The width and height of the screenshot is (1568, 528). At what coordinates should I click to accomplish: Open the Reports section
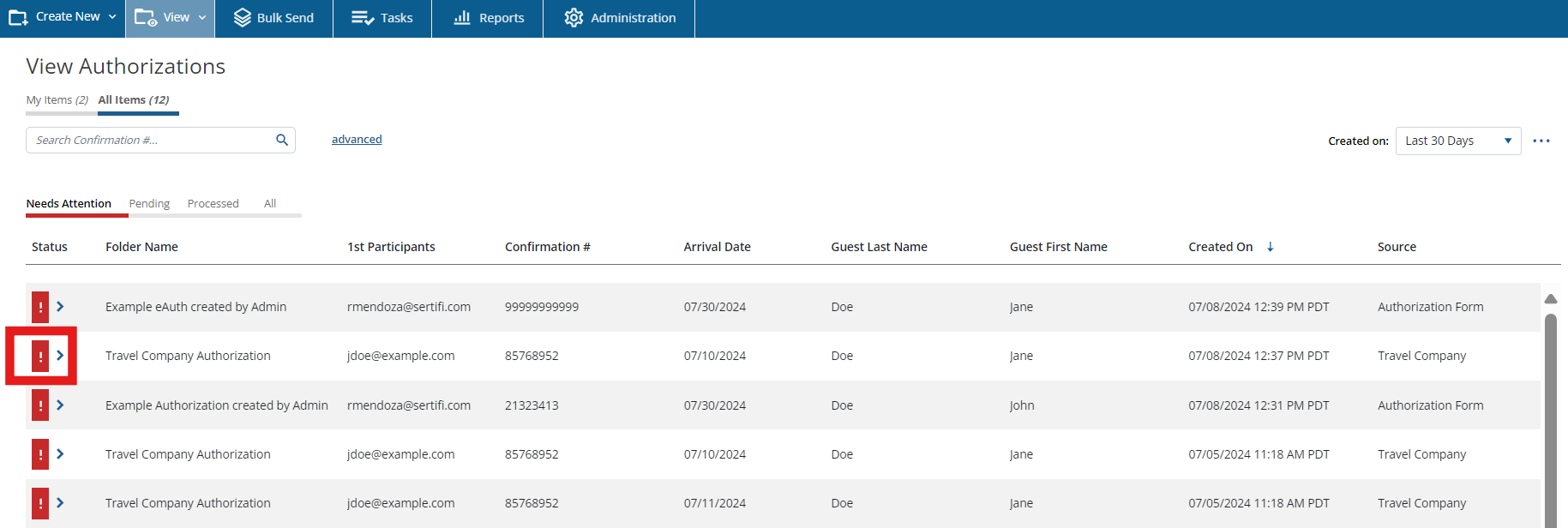488,17
